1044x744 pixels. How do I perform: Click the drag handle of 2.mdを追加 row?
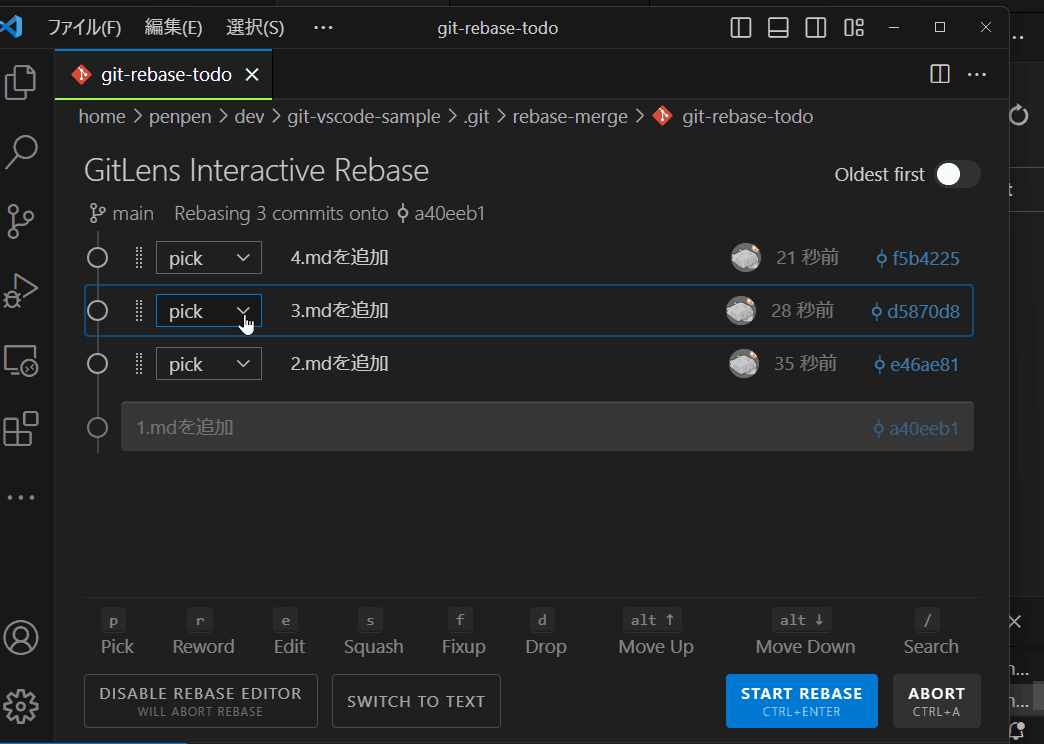click(139, 364)
